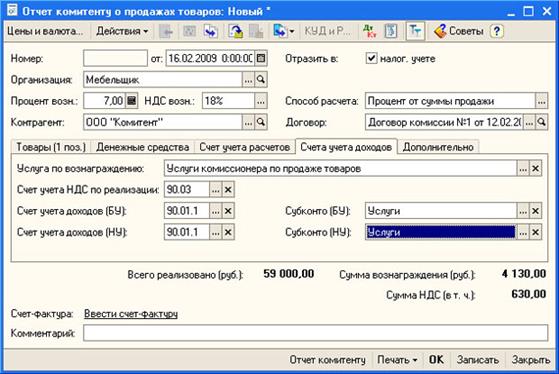Switch to the Товары (1 поз.) tab

tap(51, 147)
